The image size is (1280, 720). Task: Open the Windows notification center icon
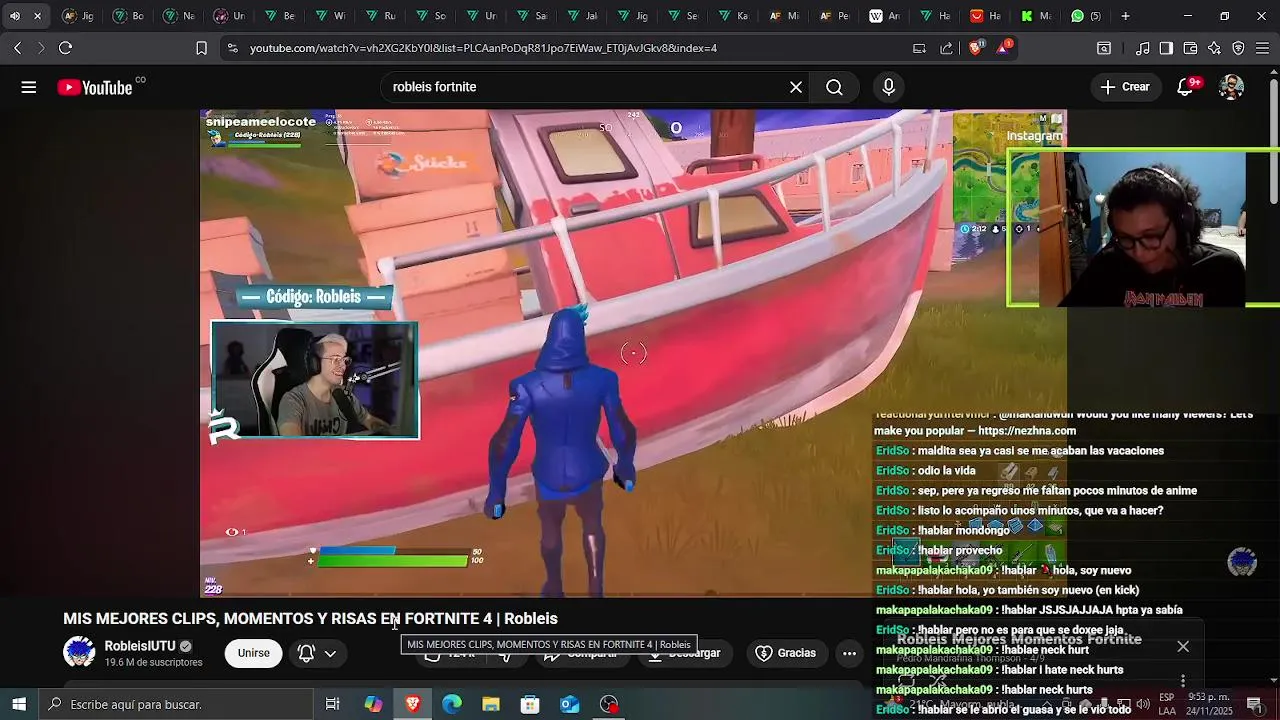(1254, 704)
